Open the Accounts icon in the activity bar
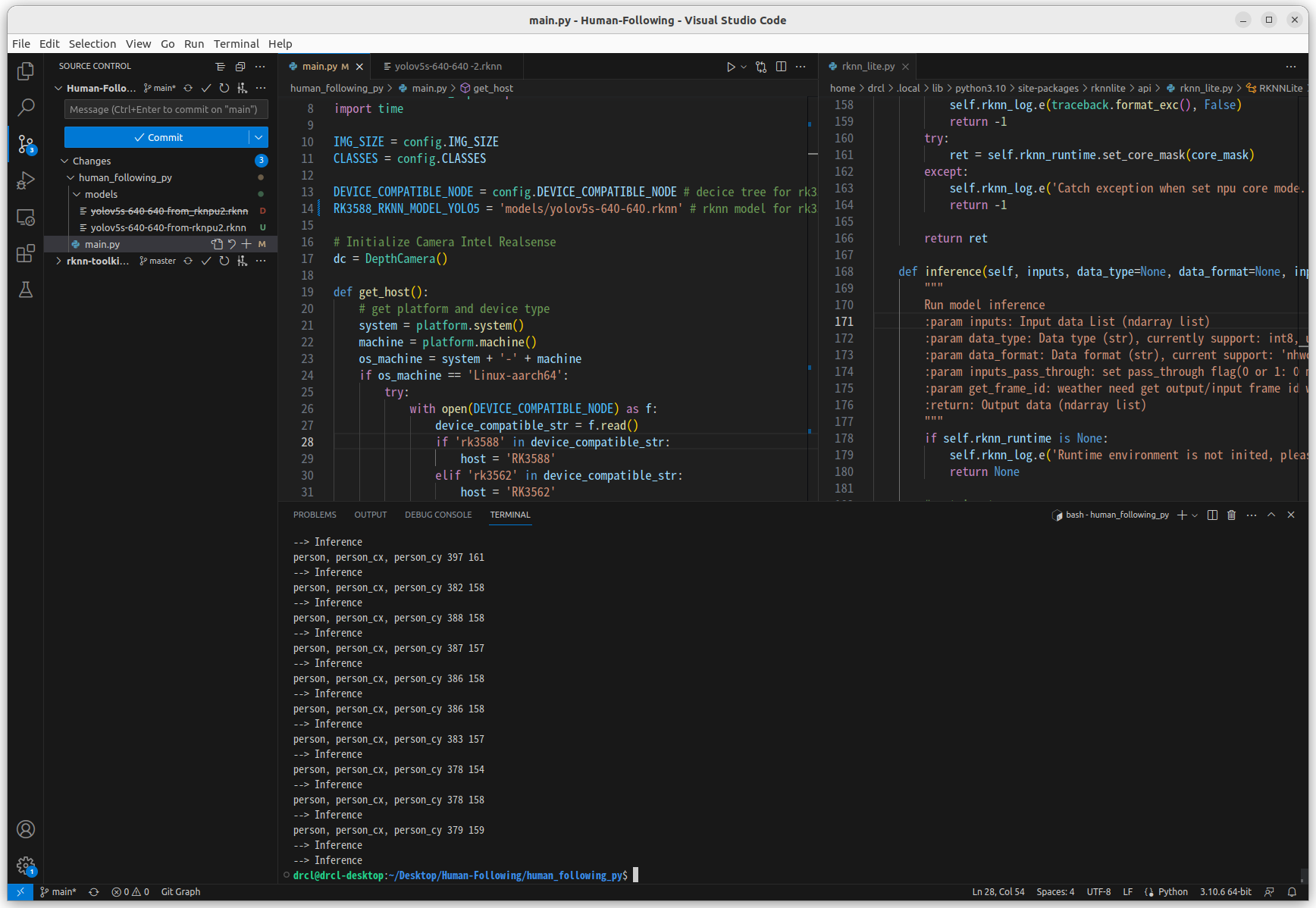Viewport: 1316px width, 908px height. tap(26, 829)
